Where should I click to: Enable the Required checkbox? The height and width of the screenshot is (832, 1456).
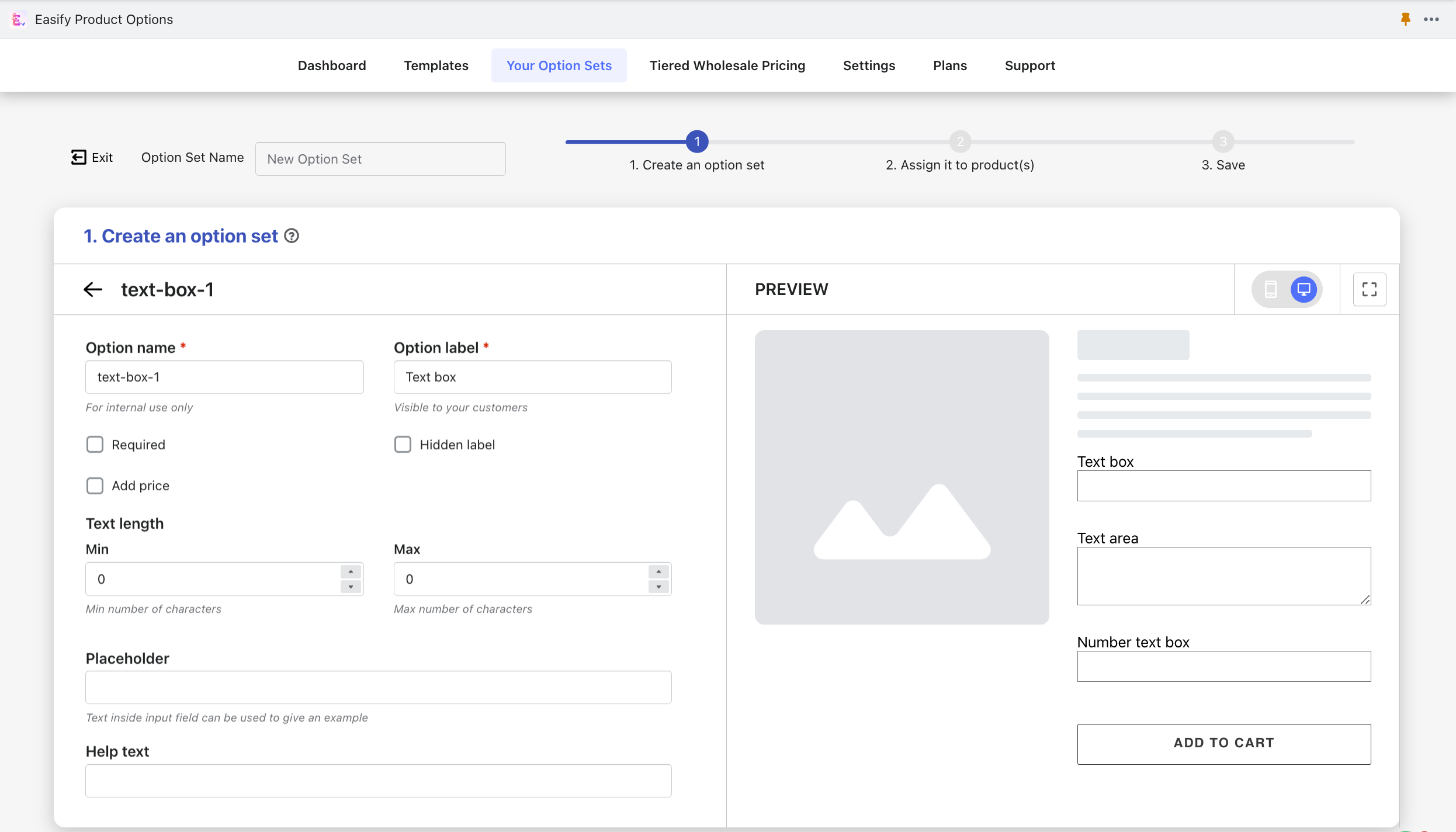click(x=95, y=444)
